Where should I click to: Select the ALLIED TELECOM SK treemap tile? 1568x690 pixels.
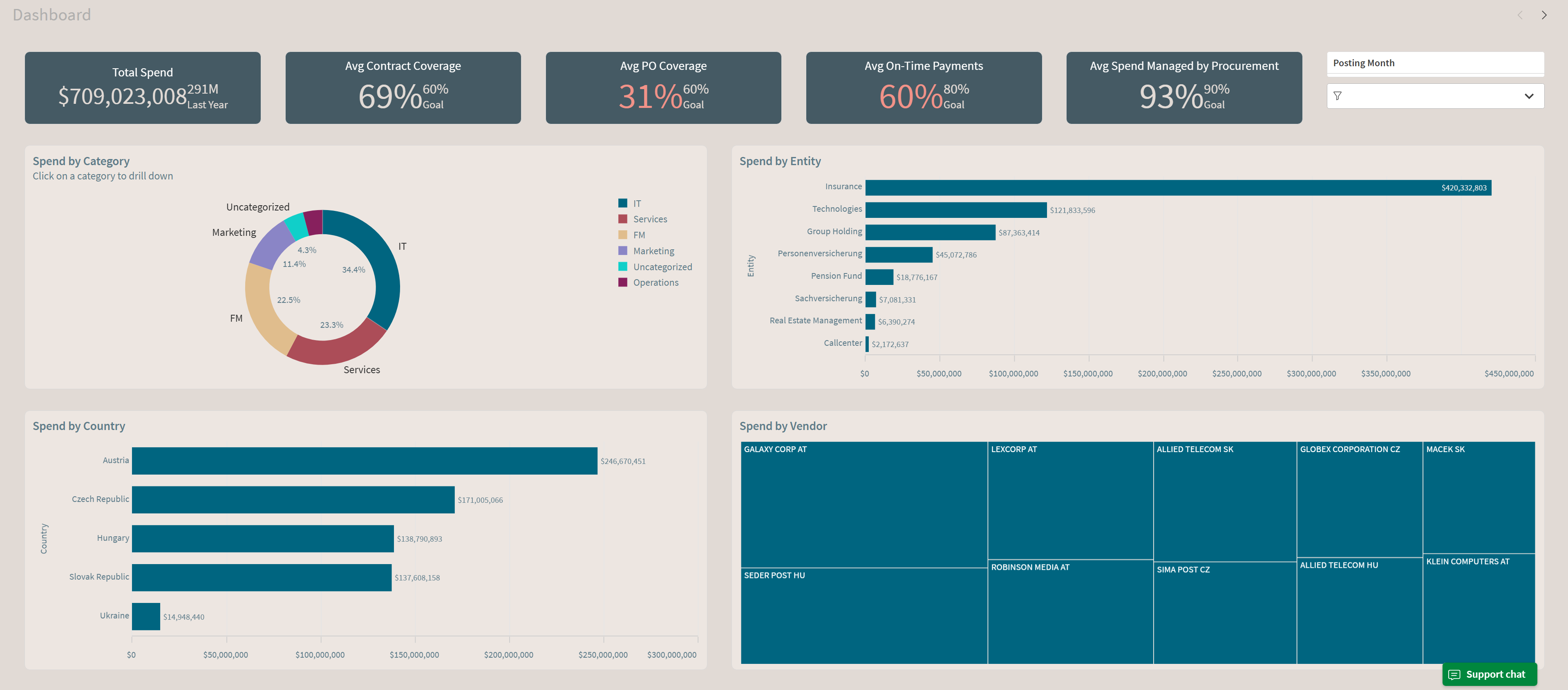pyautogui.click(x=1225, y=502)
